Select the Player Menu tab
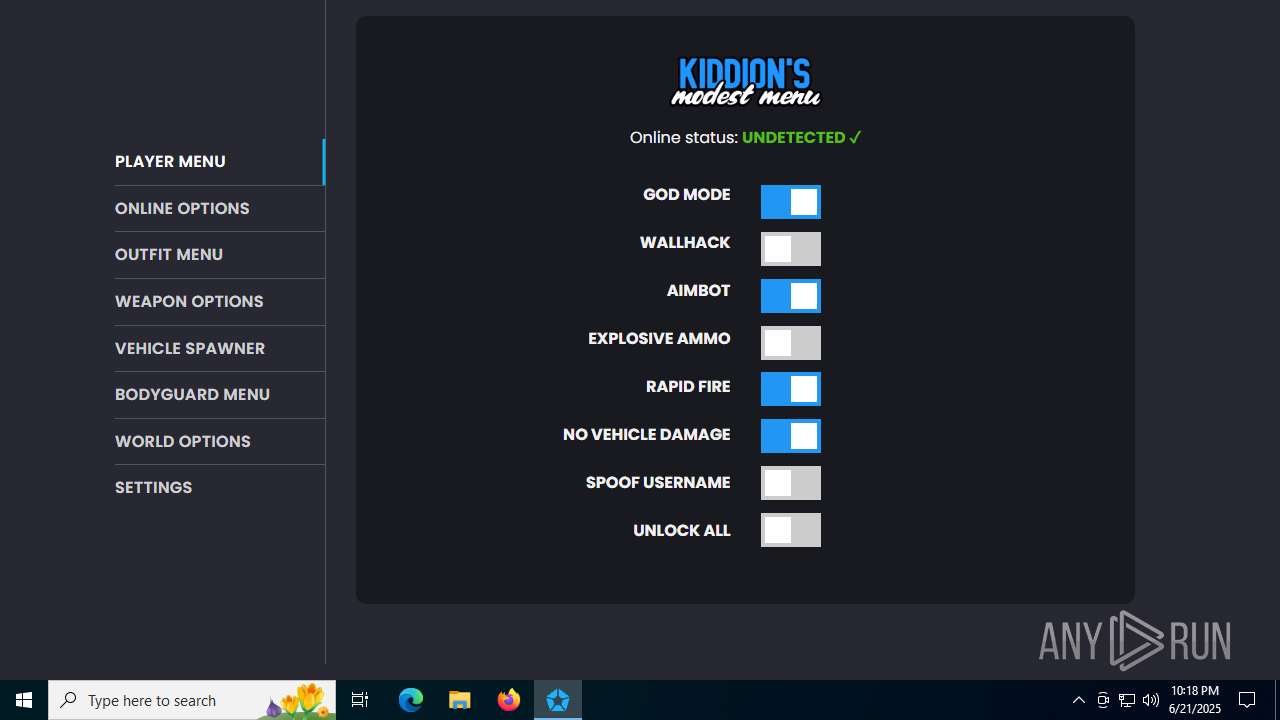The image size is (1280, 720). tap(219, 162)
